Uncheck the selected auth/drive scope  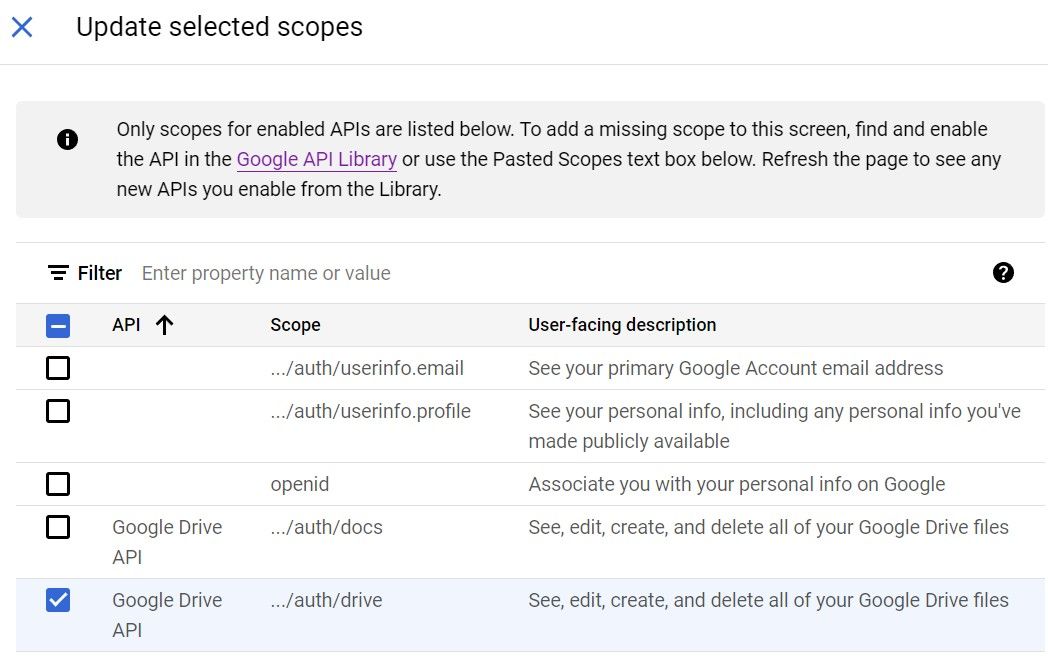click(58, 600)
